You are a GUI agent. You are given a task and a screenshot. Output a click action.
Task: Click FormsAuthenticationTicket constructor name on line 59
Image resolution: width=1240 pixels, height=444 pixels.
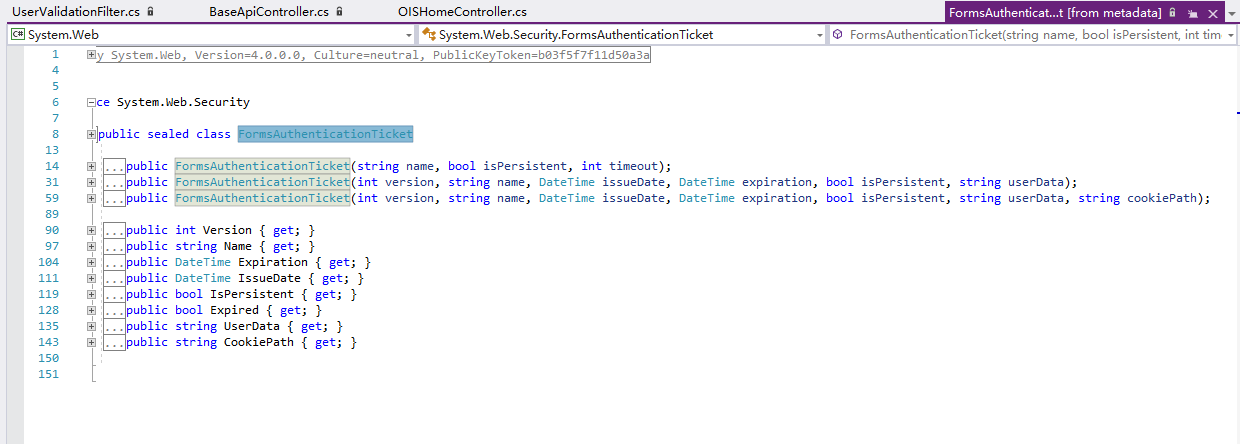[x=263, y=198]
